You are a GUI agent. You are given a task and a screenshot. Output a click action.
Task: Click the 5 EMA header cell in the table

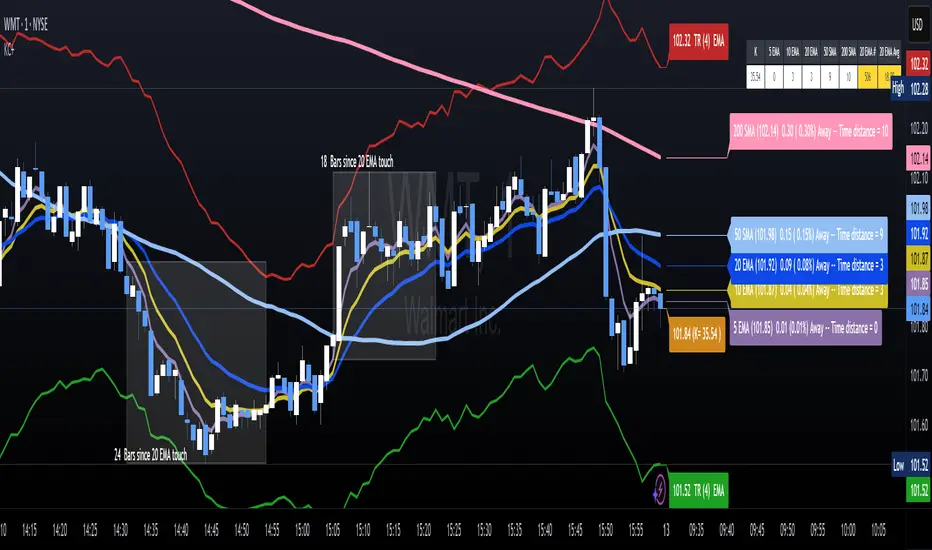[x=774, y=52]
